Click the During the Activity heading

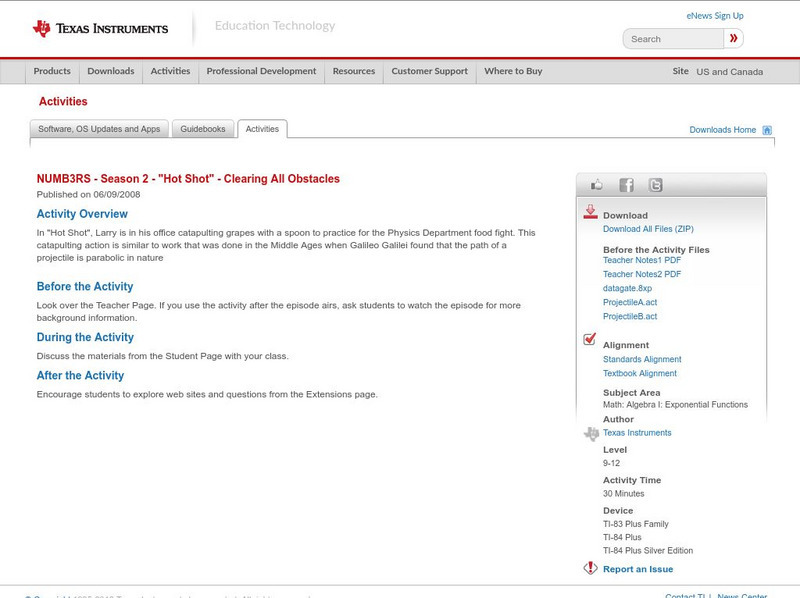click(x=85, y=337)
